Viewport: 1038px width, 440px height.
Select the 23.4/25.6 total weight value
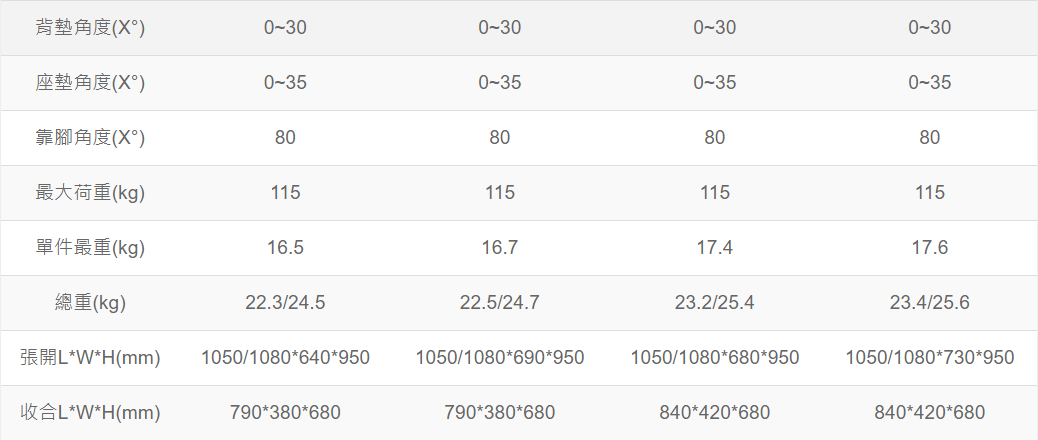[930, 303]
